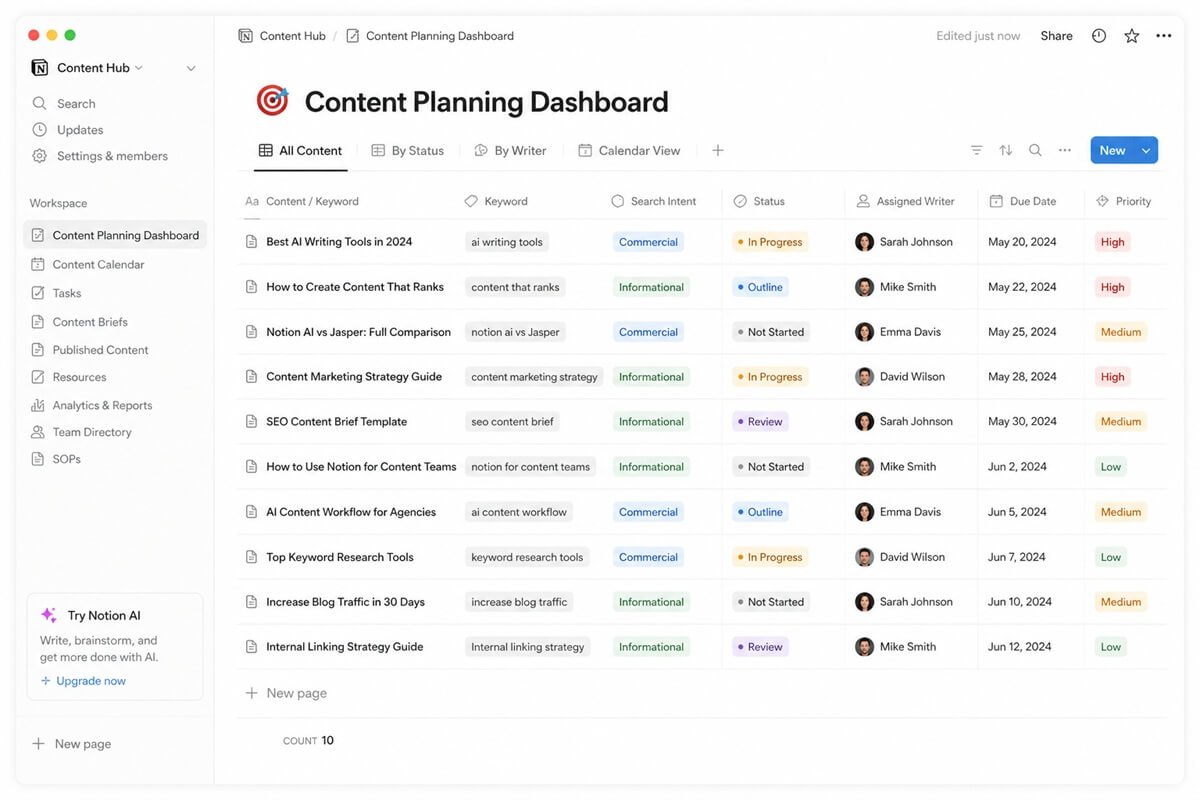Open the sort arrows icon

click(1005, 150)
